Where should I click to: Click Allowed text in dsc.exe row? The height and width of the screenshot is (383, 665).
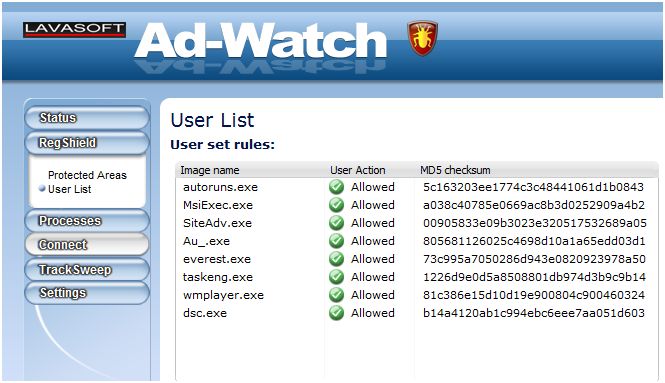[x=372, y=313]
